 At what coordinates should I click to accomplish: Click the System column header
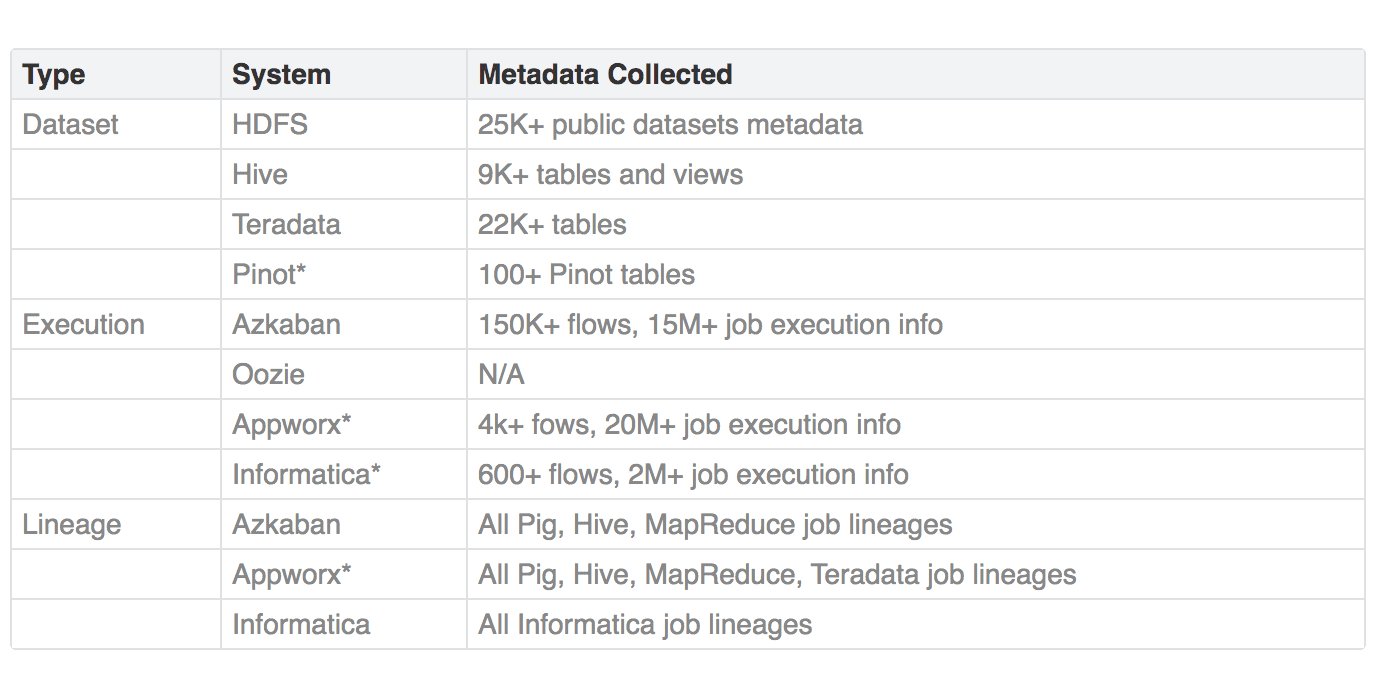(x=281, y=75)
